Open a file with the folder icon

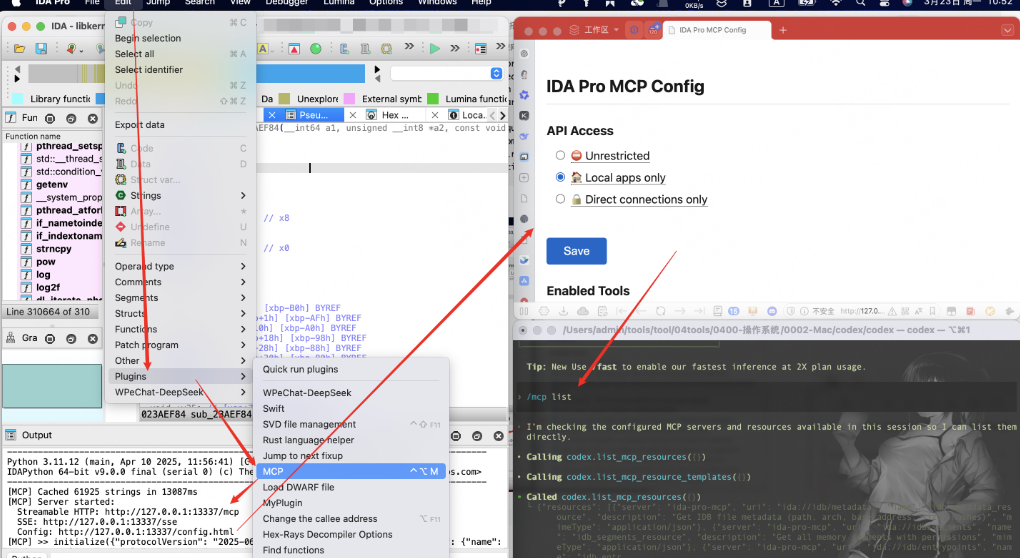19,49
